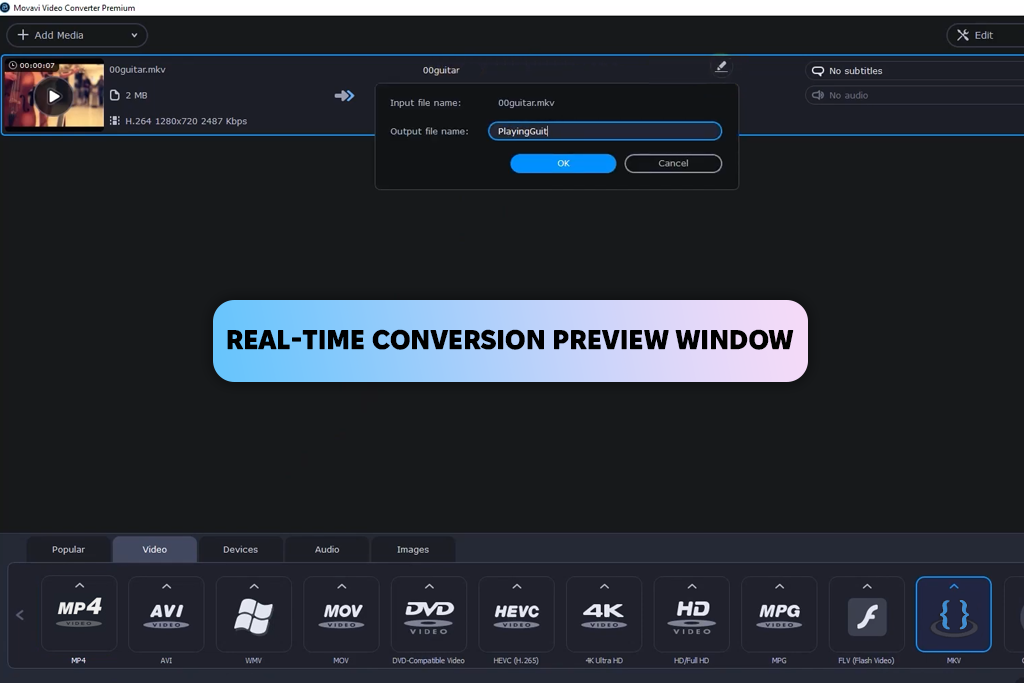The height and width of the screenshot is (683, 1024).
Task: Select the MPG video format icon
Action: click(779, 613)
